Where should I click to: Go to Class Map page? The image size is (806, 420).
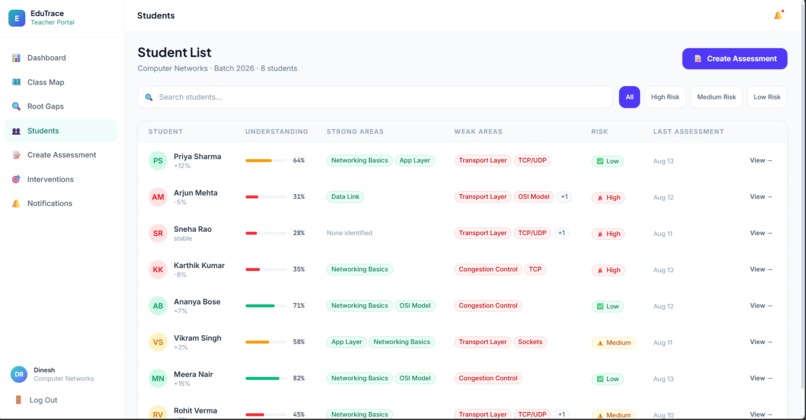[x=61, y=82]
